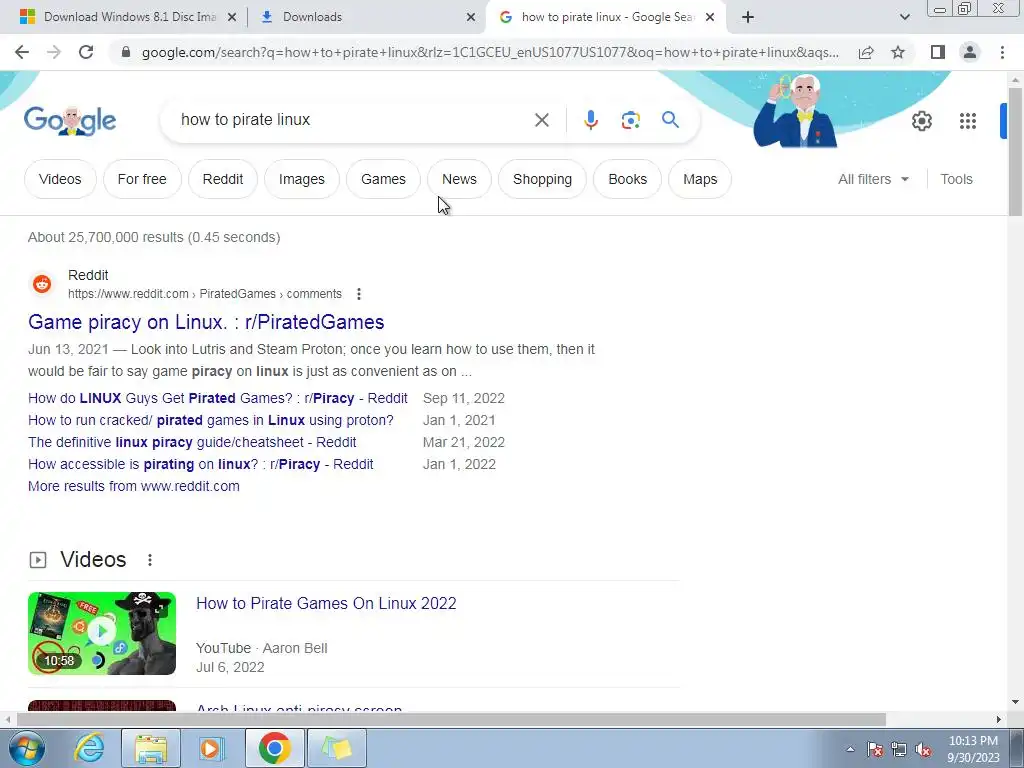The height and width of the screenshot is (768, 1024).
Task: Open The definitive linux piracy guide link
Action: click(x=192, y=442)
